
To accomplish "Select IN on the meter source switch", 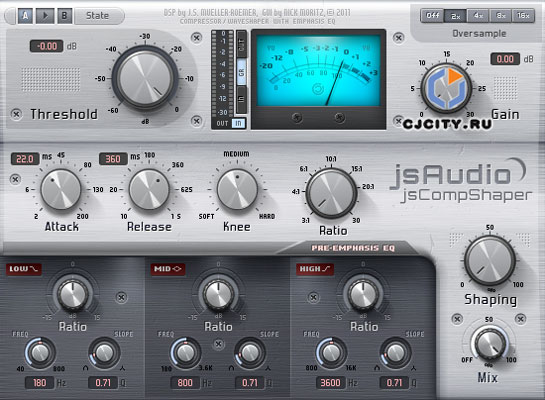I will click(238, 123).
